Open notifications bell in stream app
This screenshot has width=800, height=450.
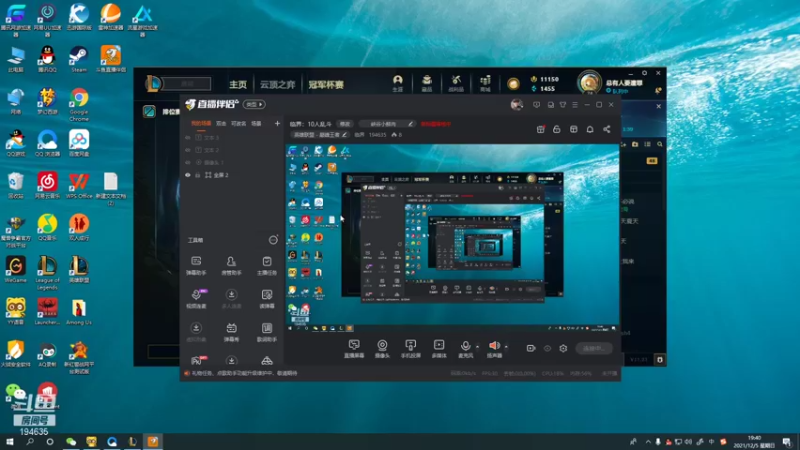pyautogui.click(x=590, y=130)
